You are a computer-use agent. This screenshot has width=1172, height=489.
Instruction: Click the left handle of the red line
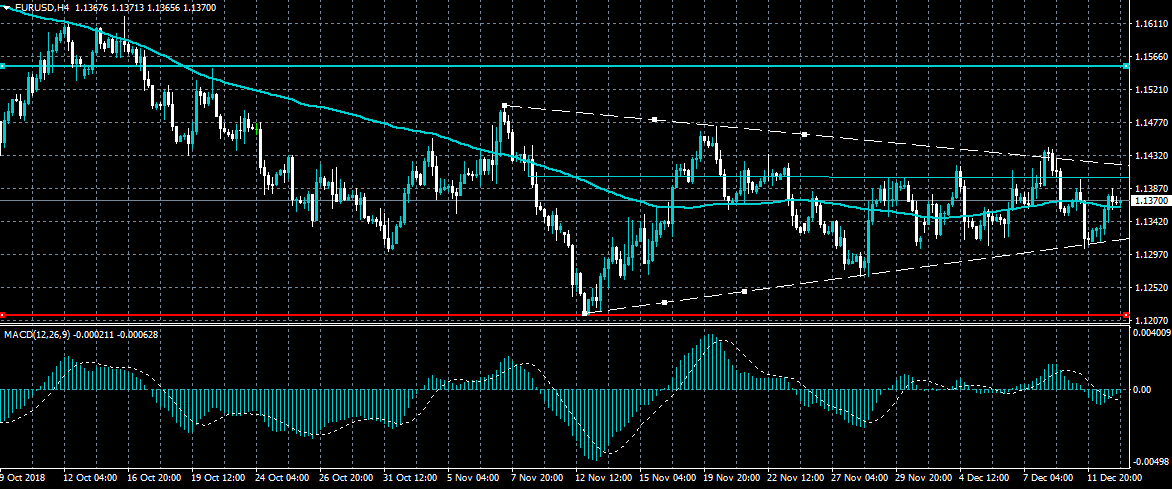click(x=2, y=315)
